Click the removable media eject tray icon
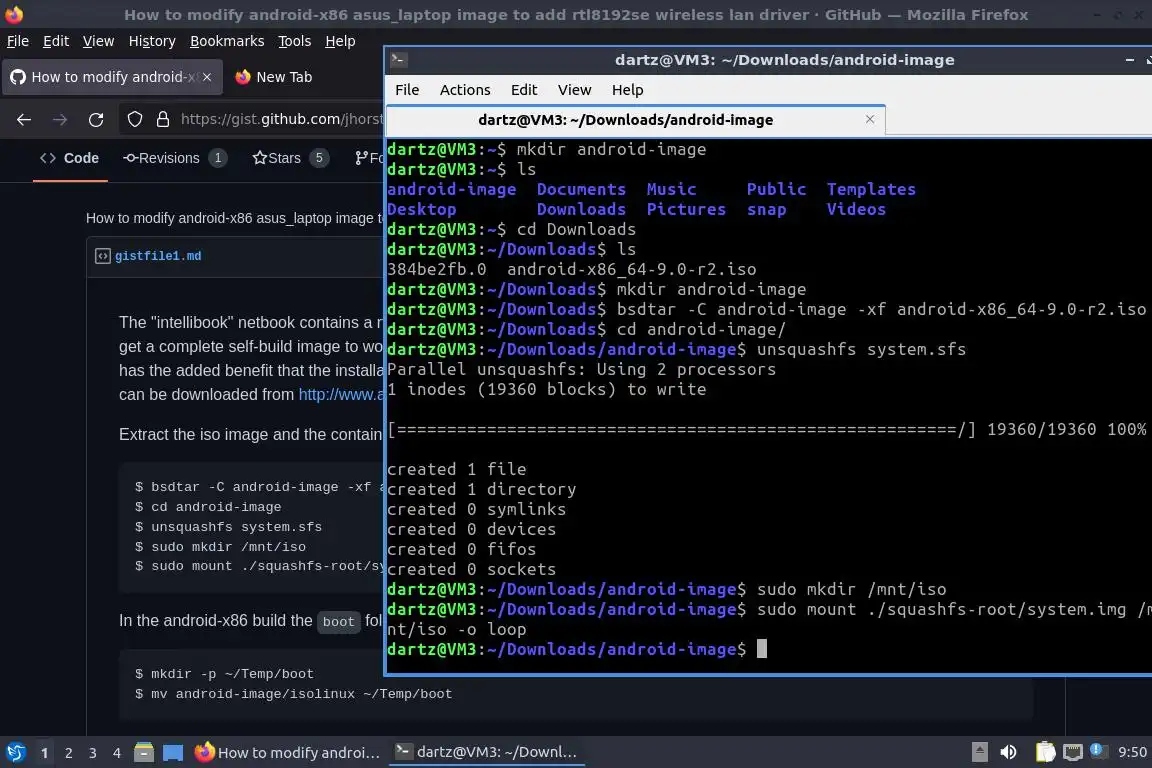This screenshot has width=1152, height=768. coord(979,752)
